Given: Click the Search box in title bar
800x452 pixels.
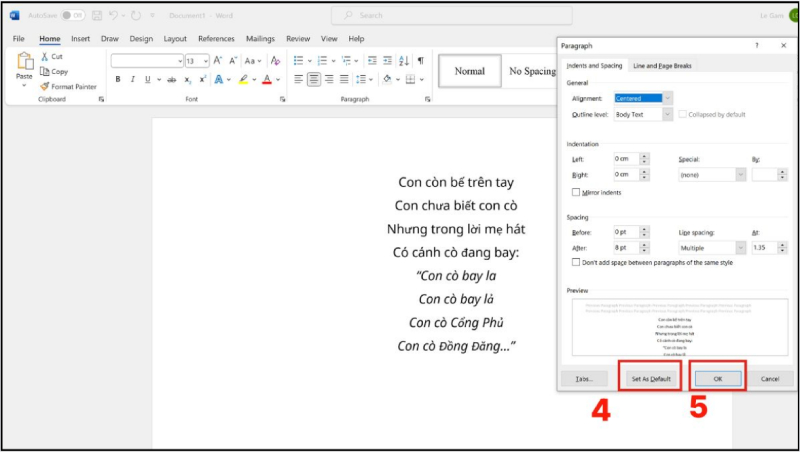Looking at the screenshot, I should tap(452, 16).
